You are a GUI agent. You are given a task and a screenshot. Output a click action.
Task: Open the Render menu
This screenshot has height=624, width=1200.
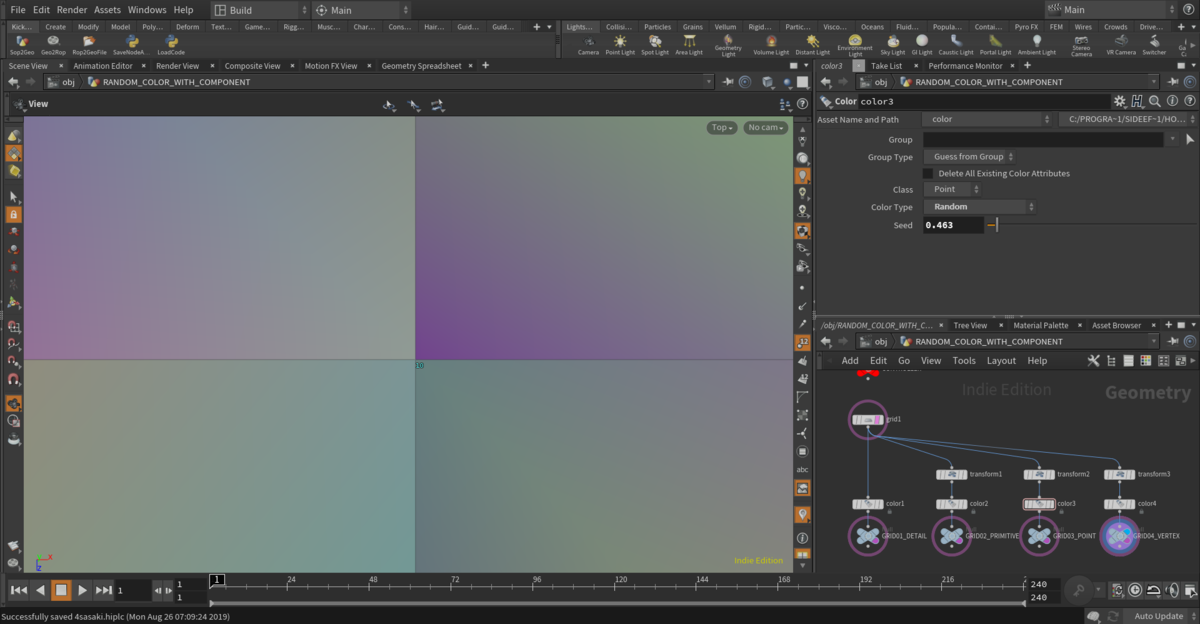71,9
